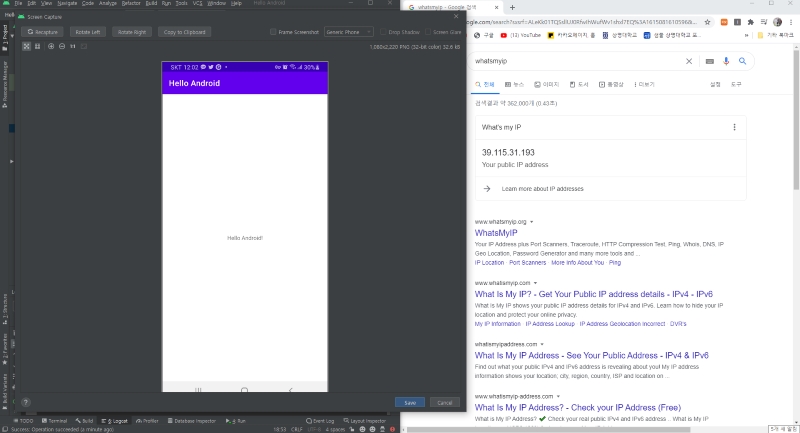Open the Port Scanners sublink
The height and width of the screenshot is (433, 800).
(x=528, y=263)
